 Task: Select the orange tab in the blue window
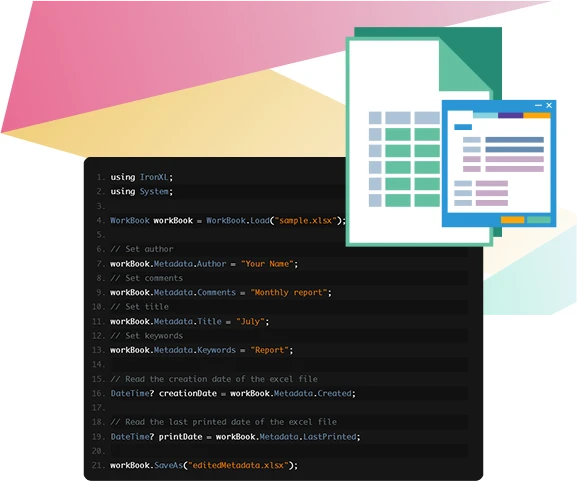coord(537,115)
